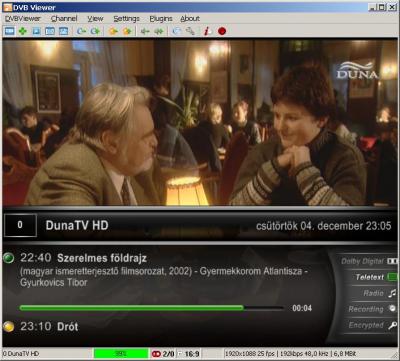
Task: Click the second yellow arrow toolbar icon
Action: (x=127, y=31)
